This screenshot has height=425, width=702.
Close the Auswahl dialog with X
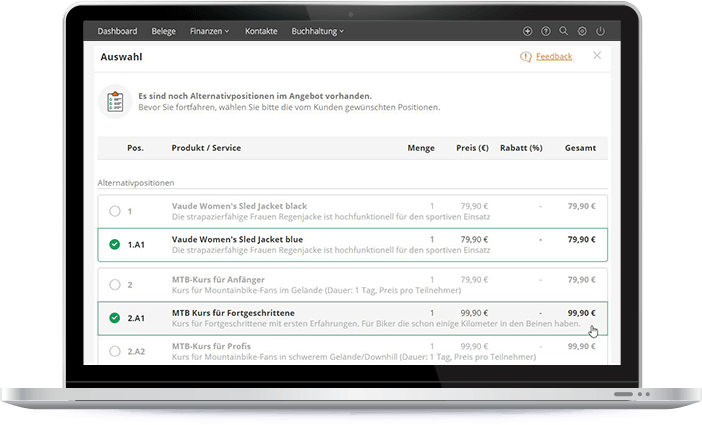point(597,56)
